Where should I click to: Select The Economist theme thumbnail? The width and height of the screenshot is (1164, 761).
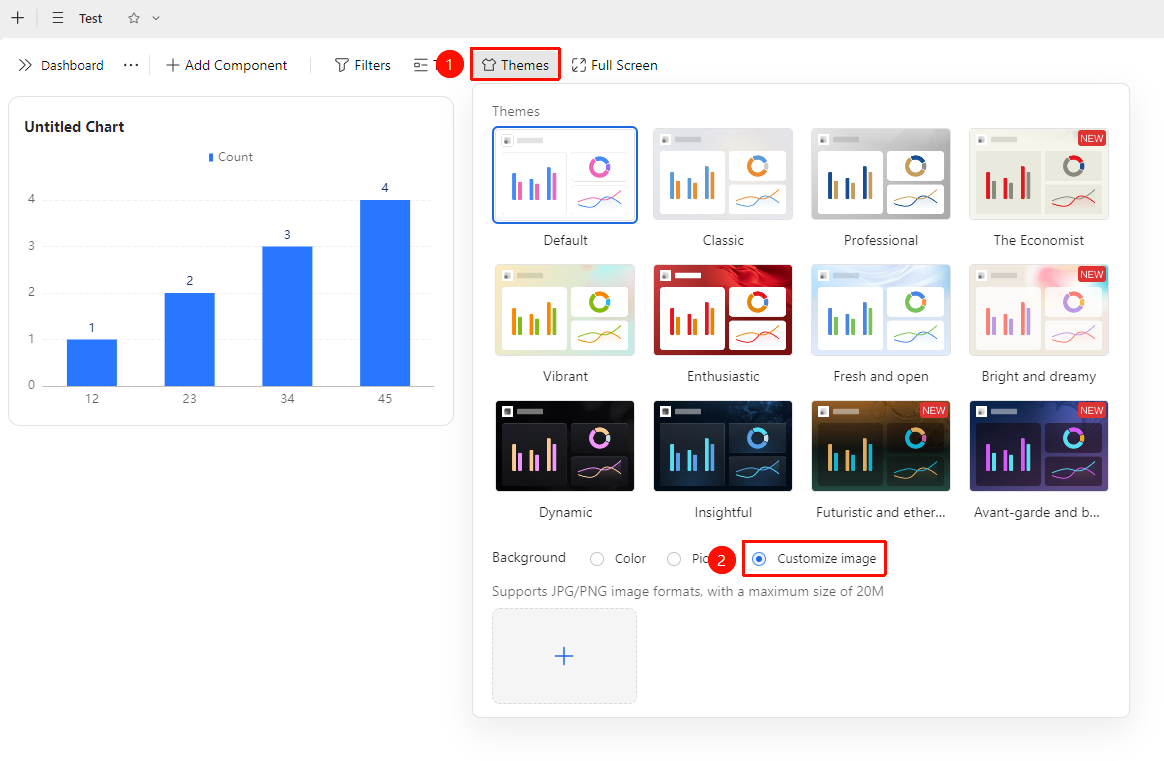(1039, 174)
